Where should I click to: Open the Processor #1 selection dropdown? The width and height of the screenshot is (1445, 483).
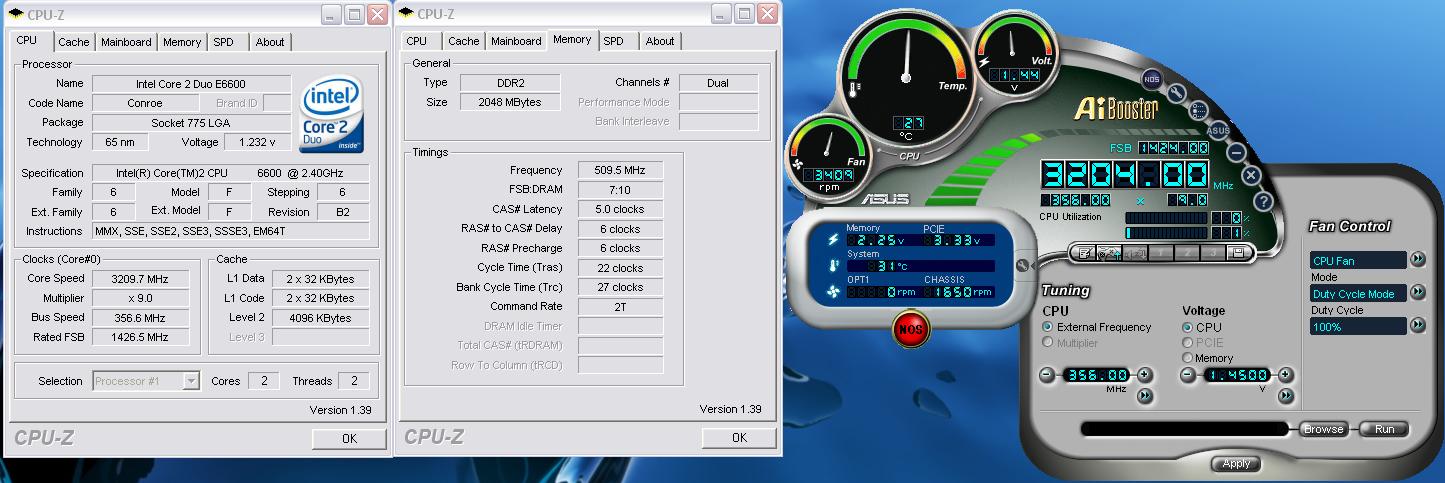pyautogui.click(x=191, y=381)
